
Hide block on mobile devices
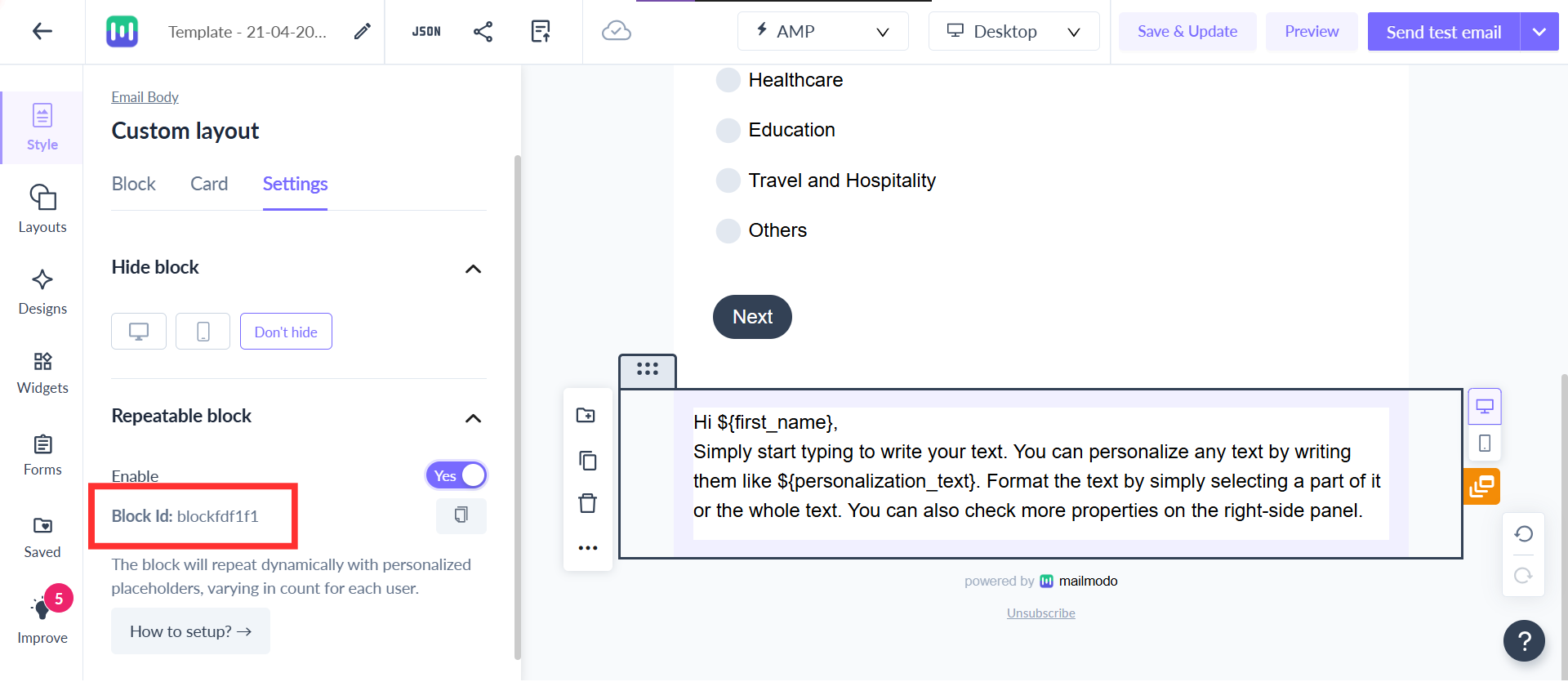coord(203,332)
